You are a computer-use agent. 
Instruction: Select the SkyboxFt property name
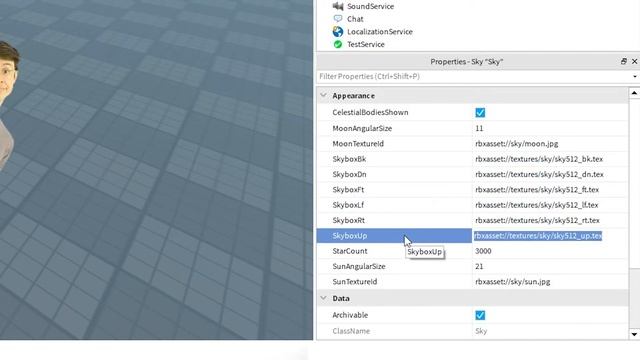click(x=348, y=189)
